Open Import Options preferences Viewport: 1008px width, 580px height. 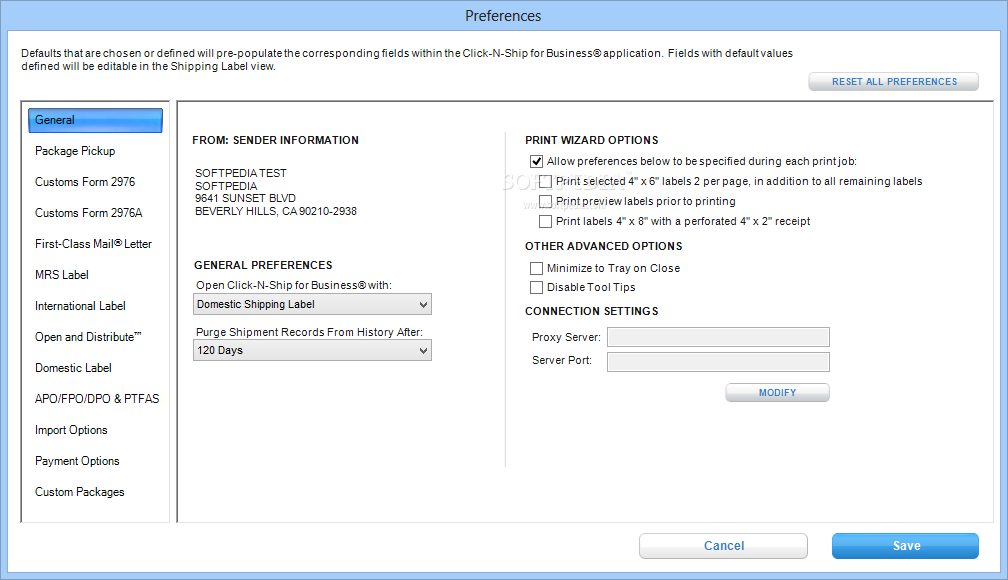click(x=71, y=430)
